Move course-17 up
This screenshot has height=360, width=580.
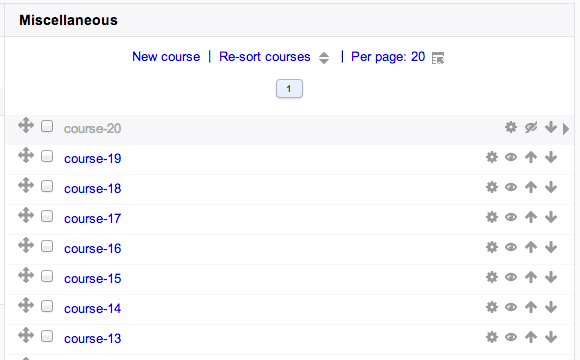click(531, 217)
